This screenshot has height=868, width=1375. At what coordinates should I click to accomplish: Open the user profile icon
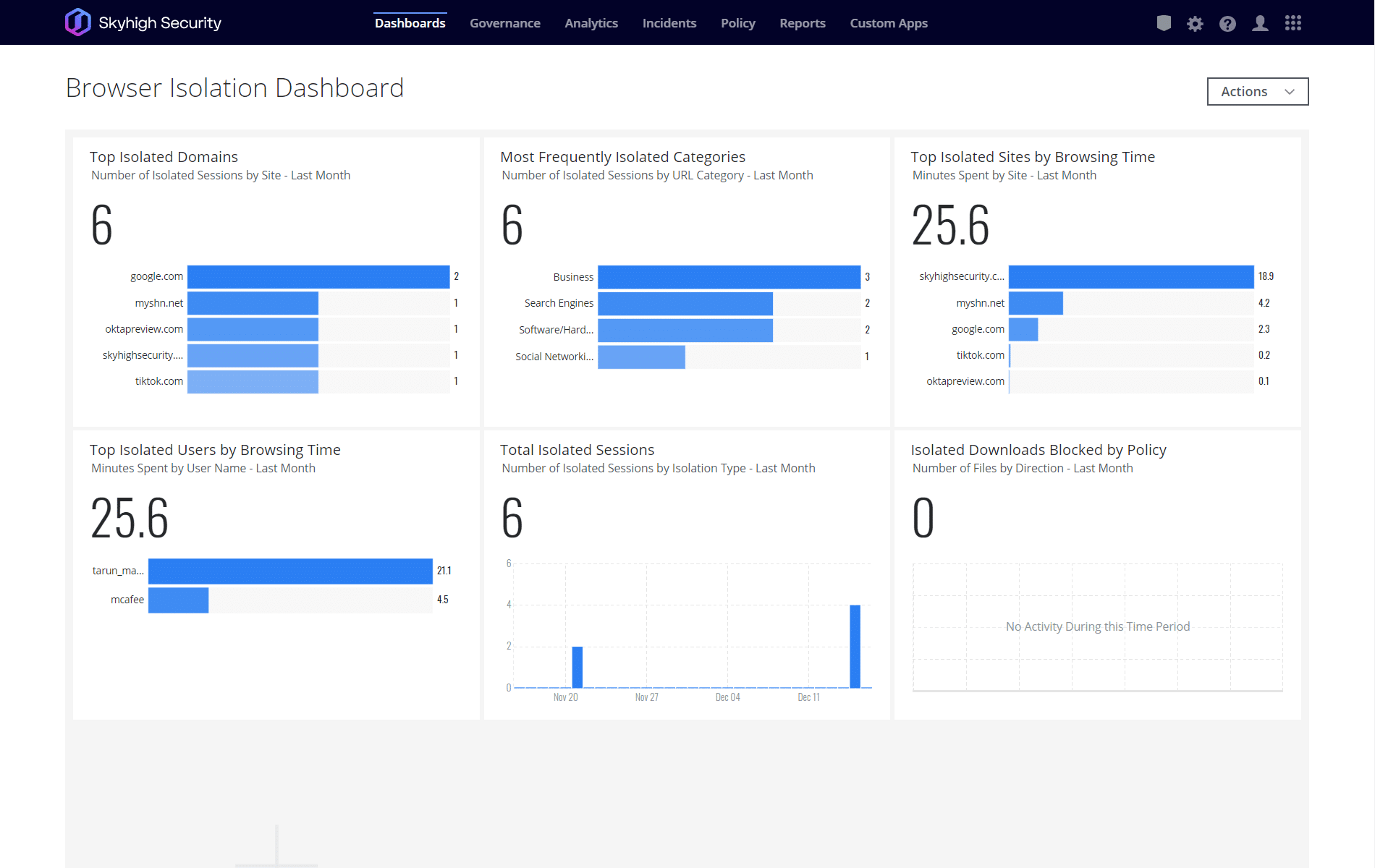pos(1260,23)
